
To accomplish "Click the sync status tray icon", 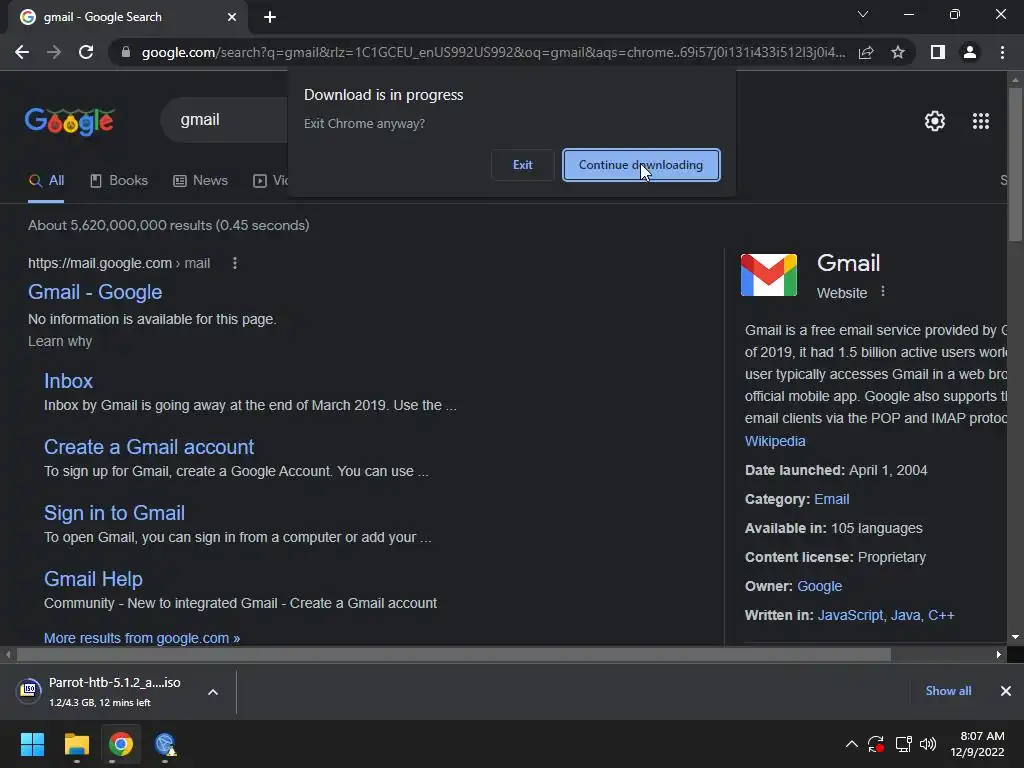I will click(876, 744).
